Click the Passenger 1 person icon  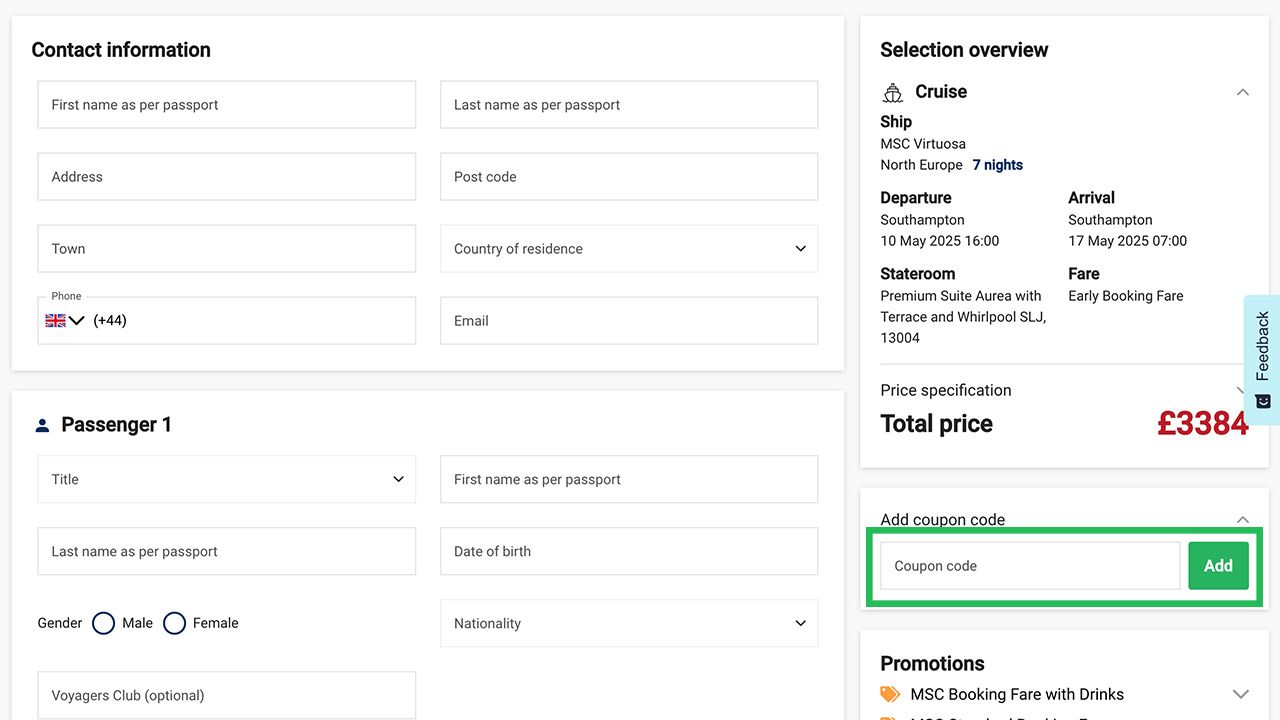(x=42, y=425)
